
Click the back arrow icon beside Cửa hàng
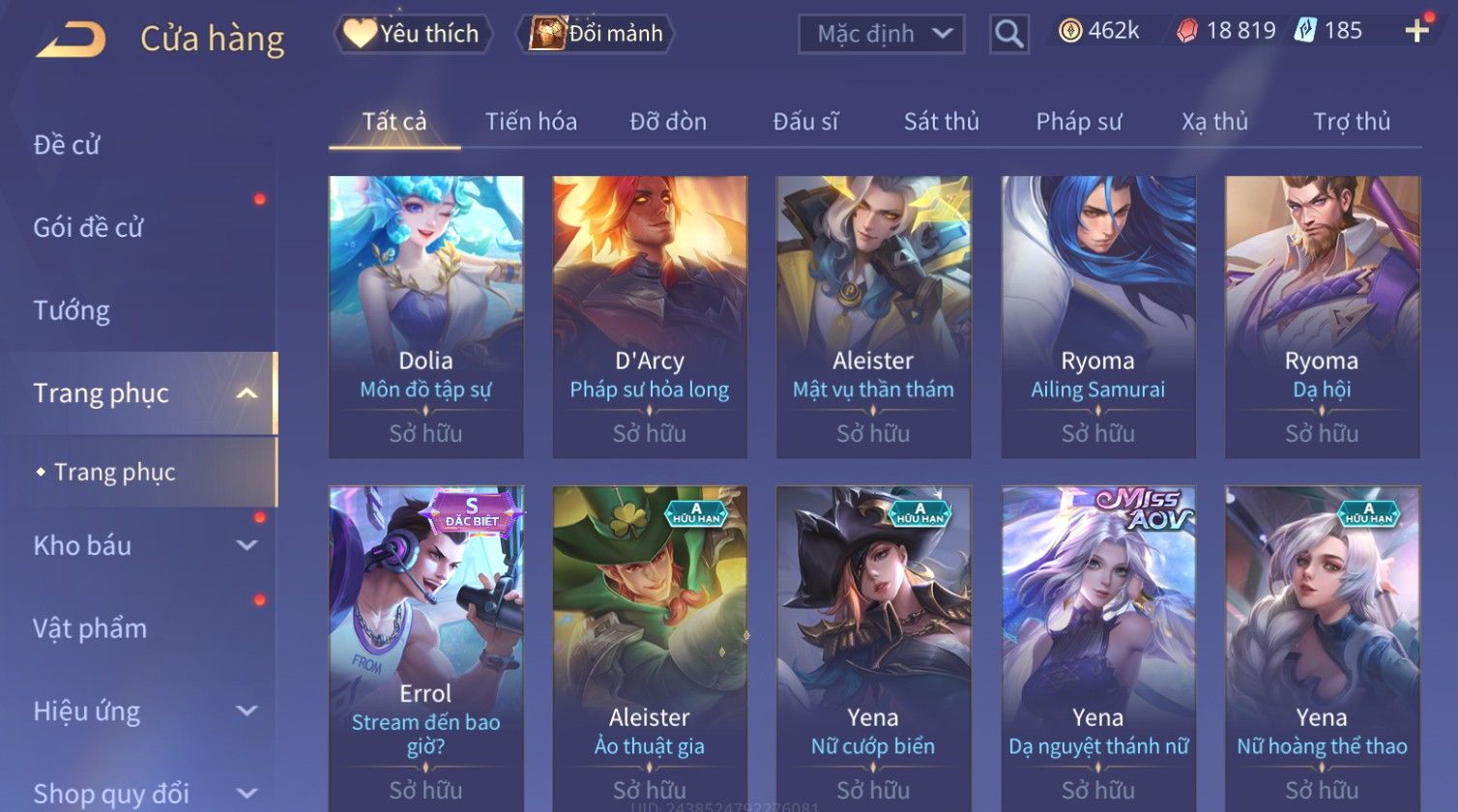71,40
